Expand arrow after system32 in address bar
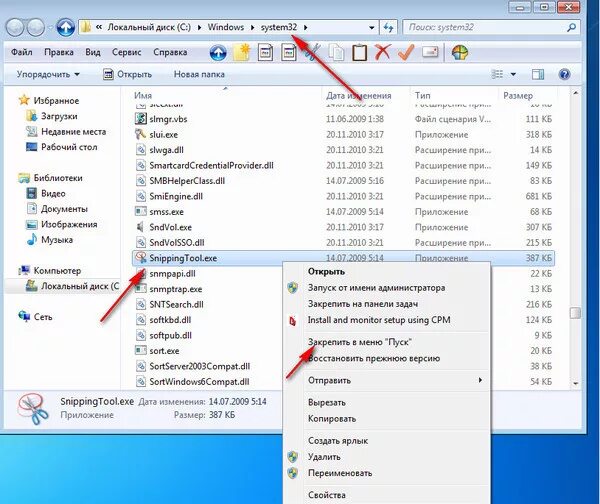600x504 pixels. click(x=306, y=27)
